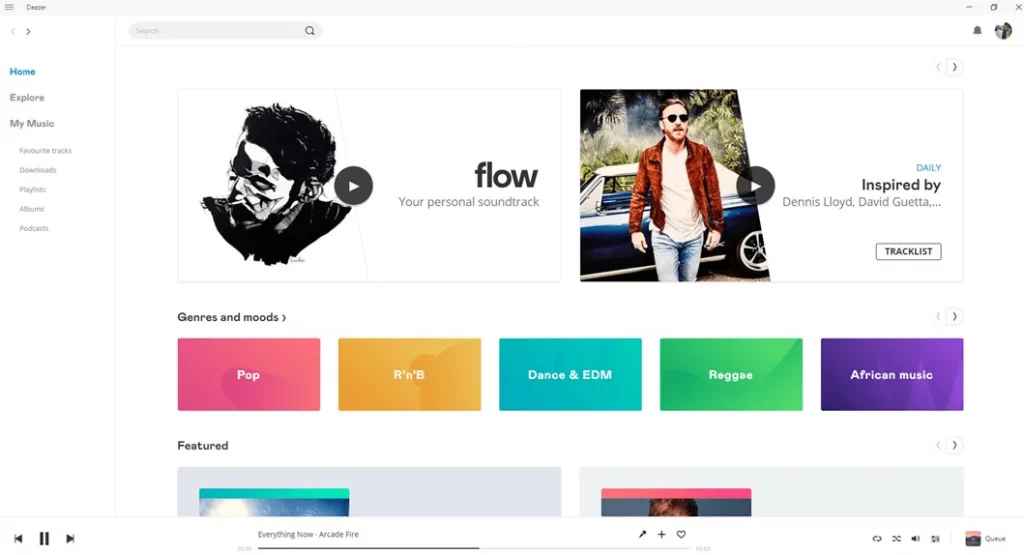Expand Genres and moods section arrow
Viewport: 1024px width, 555px height.
[x=283, y=318]
